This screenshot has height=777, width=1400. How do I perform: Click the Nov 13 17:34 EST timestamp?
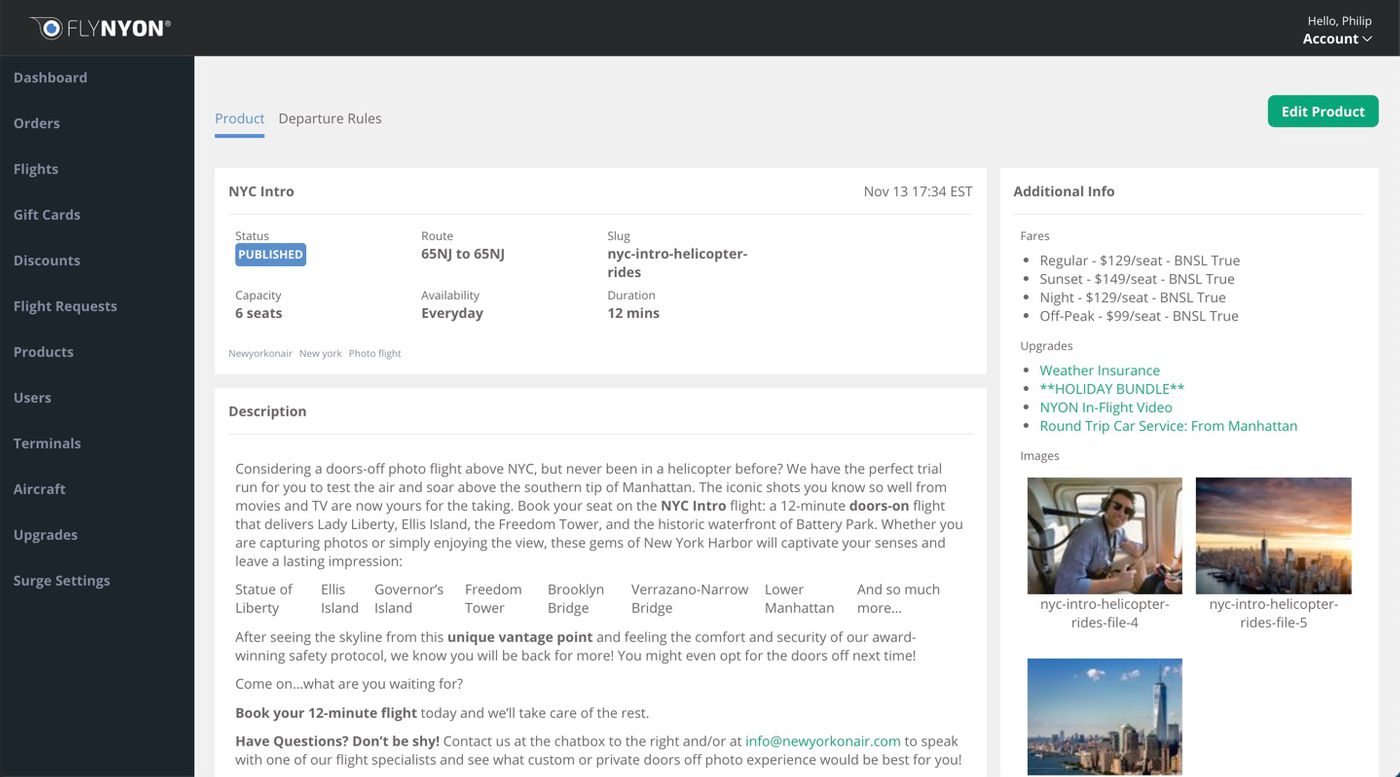pos(918,191)
